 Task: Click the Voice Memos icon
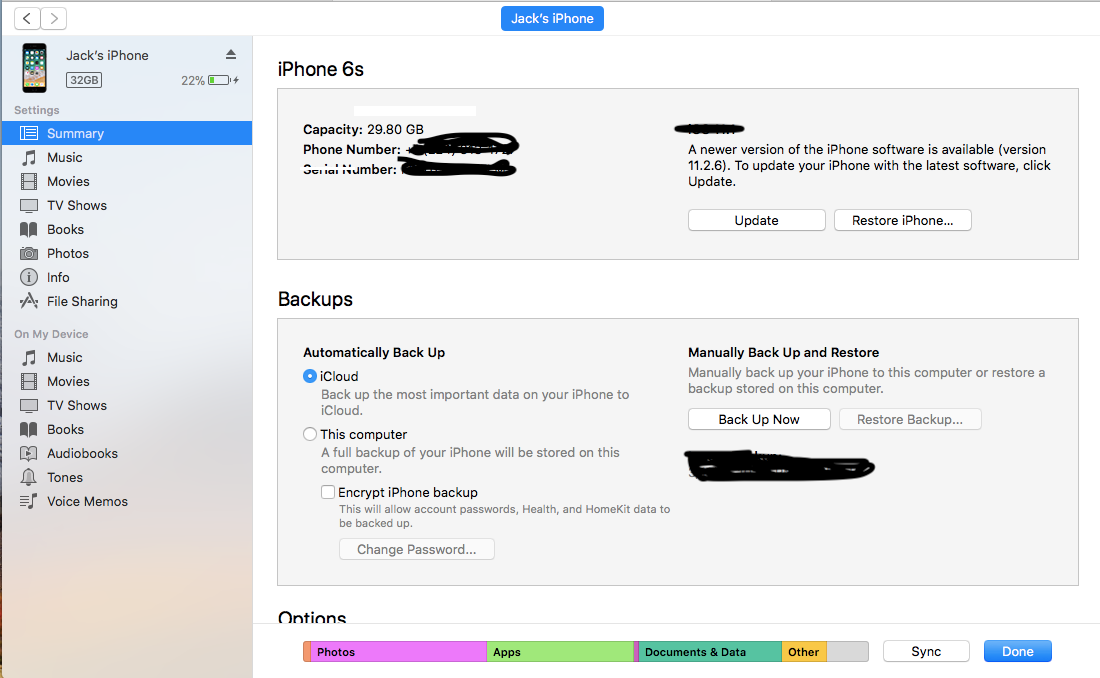pos(29,501)
